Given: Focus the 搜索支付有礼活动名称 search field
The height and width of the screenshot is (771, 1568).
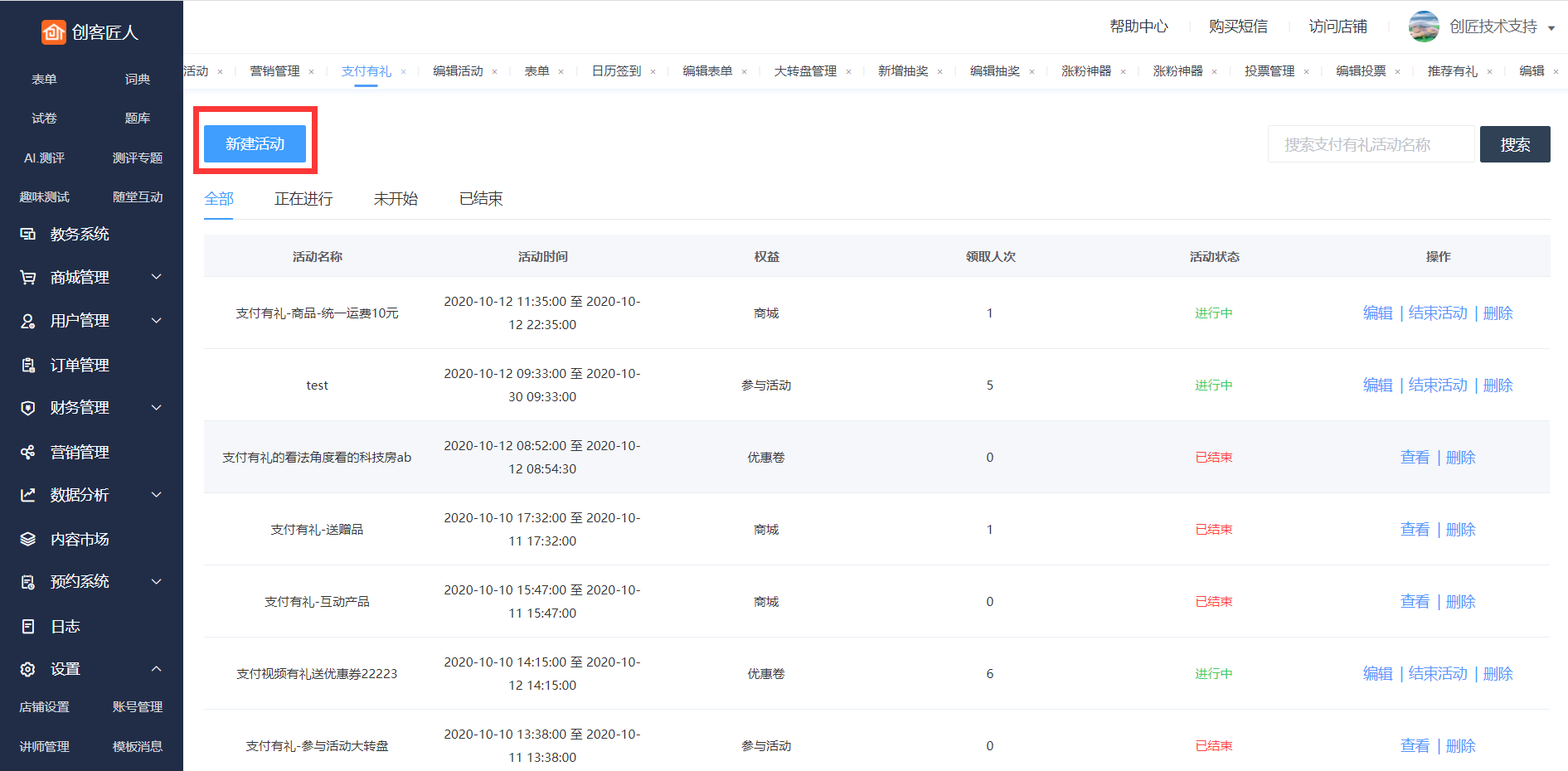Looking at the screenshot, I should (1371, 145).
